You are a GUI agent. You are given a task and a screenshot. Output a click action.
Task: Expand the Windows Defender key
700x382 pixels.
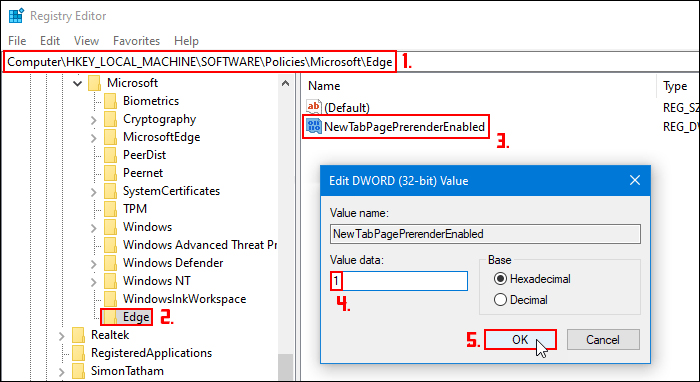(x=93, y=263)
